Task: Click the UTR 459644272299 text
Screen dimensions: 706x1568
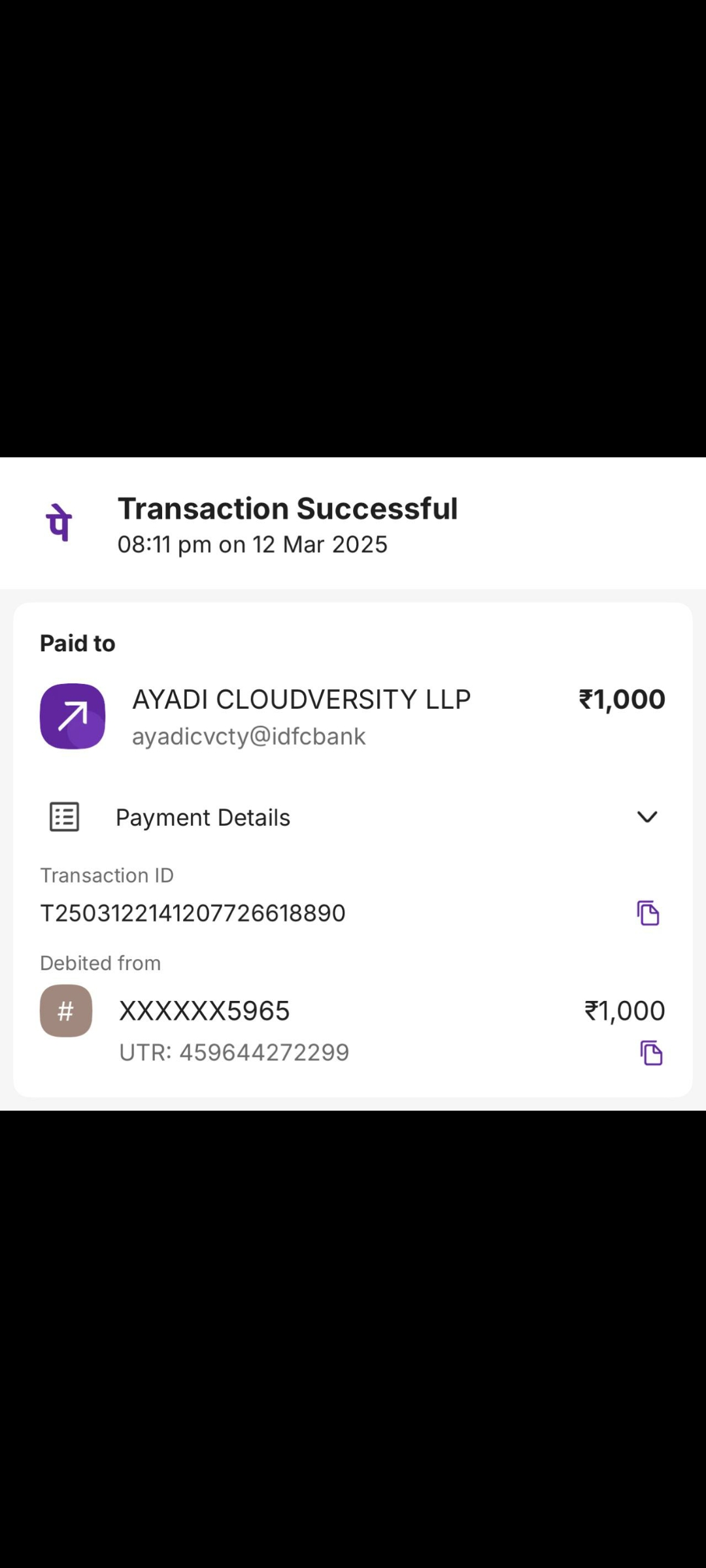Action: pos(234,1053)
